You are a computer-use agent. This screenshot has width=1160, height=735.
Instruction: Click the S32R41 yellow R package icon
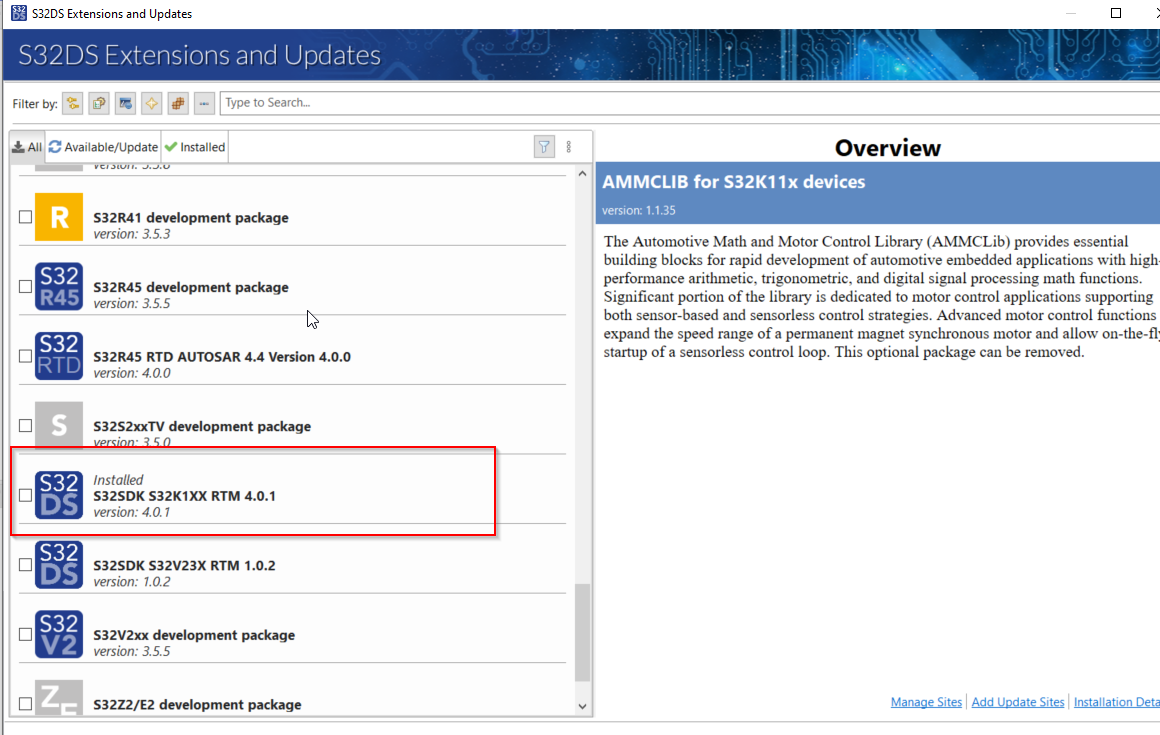pos(58,217)
